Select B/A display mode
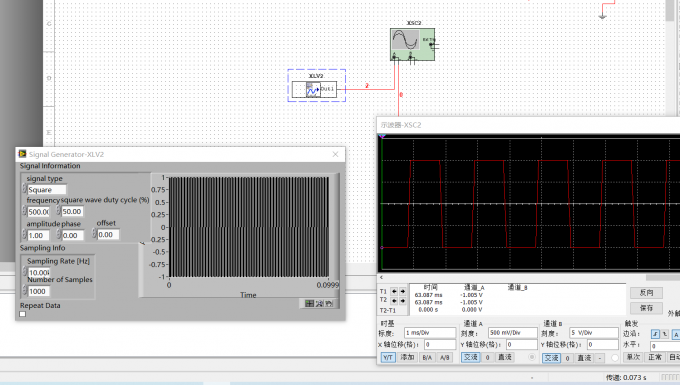 (x=427, y=357)
